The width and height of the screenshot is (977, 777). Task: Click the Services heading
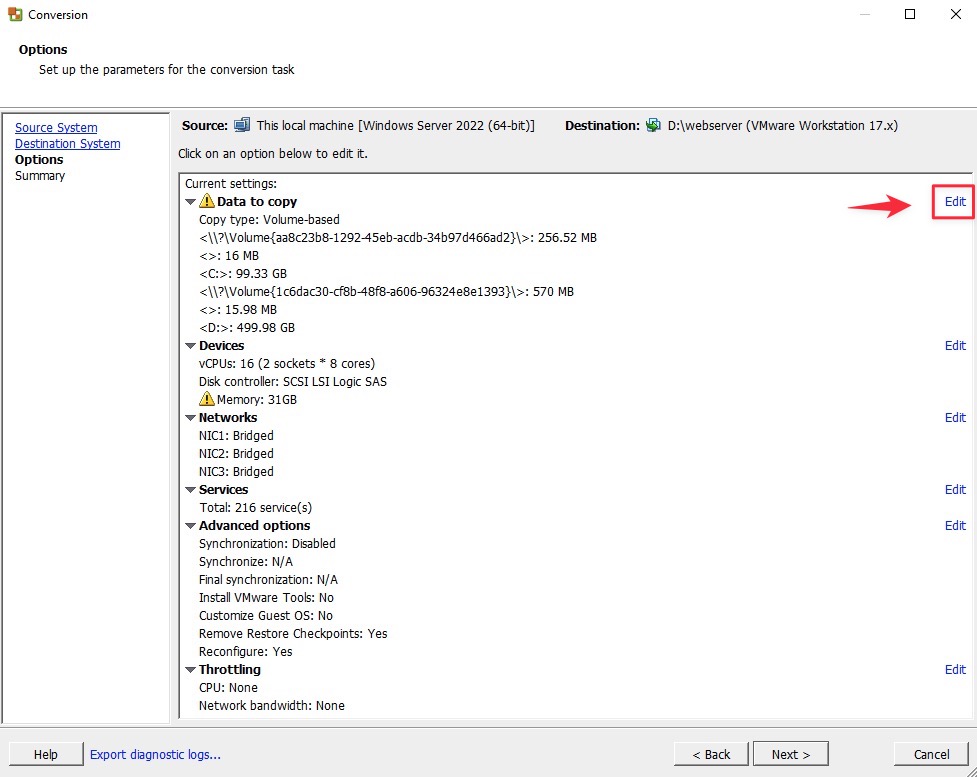(223, 489)
